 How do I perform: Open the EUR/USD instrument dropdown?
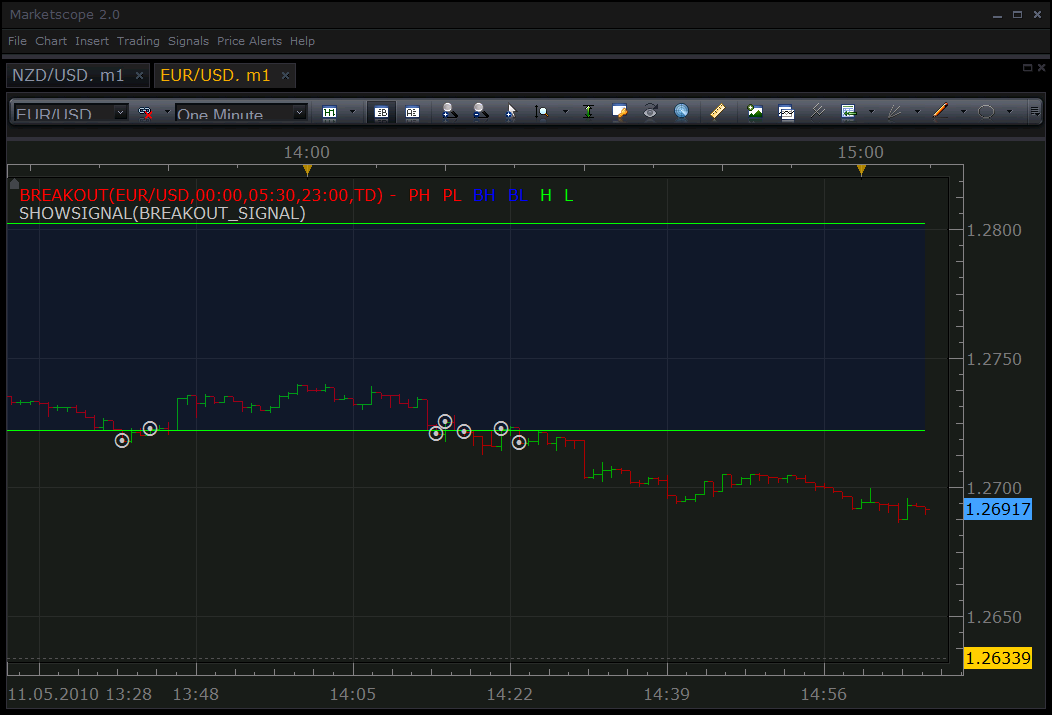70,113
